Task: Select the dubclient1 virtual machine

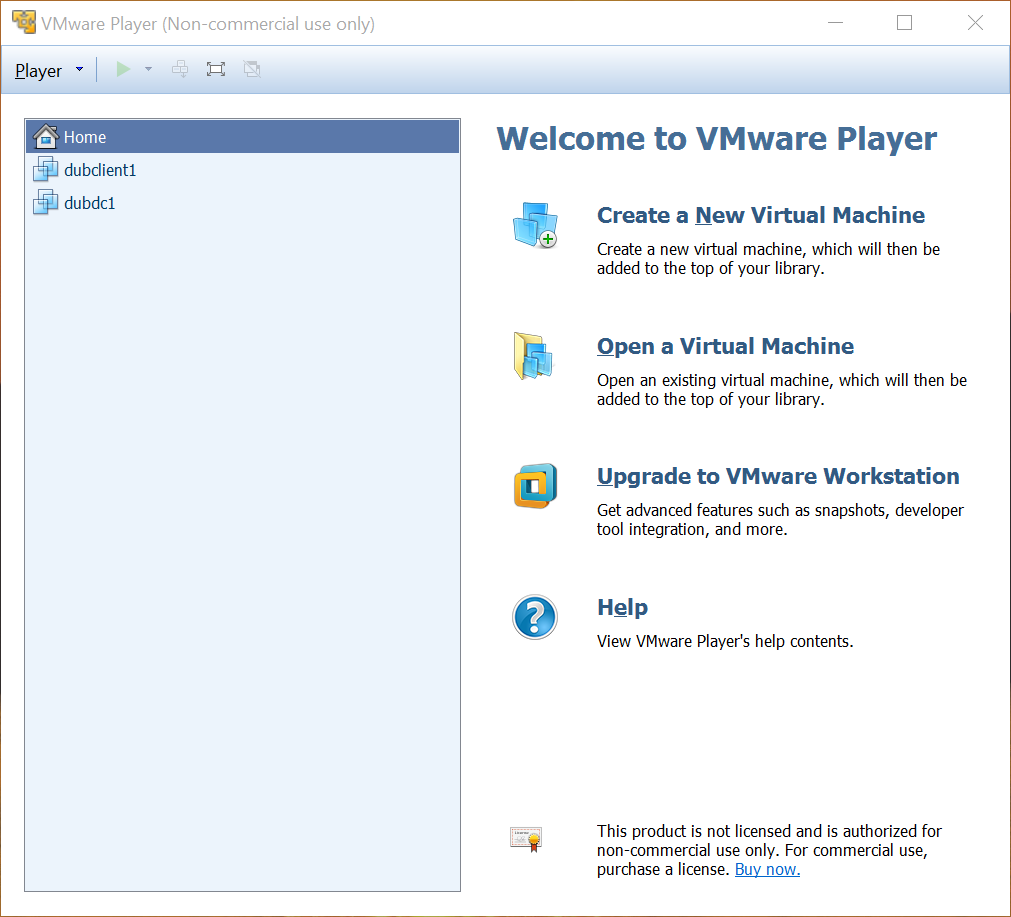Action: pos(242,170)
